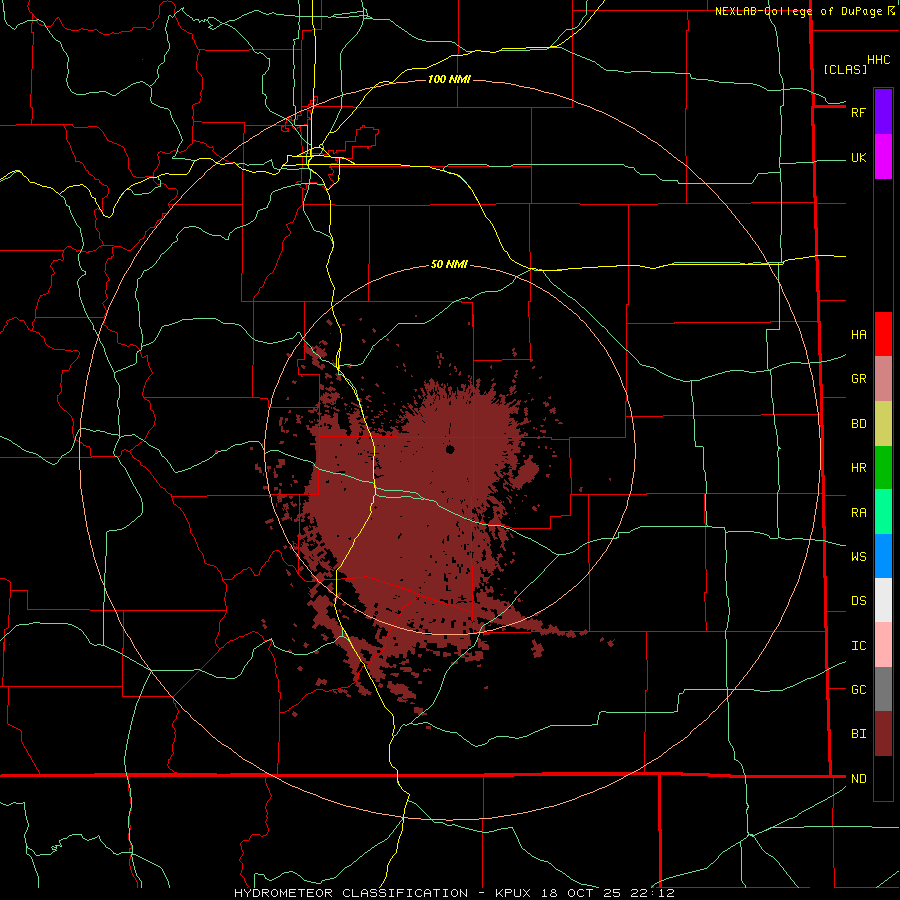Viewport: 900px width, 900px height.
Task: Click the KPUX radar site black dot
Action: 450,449
